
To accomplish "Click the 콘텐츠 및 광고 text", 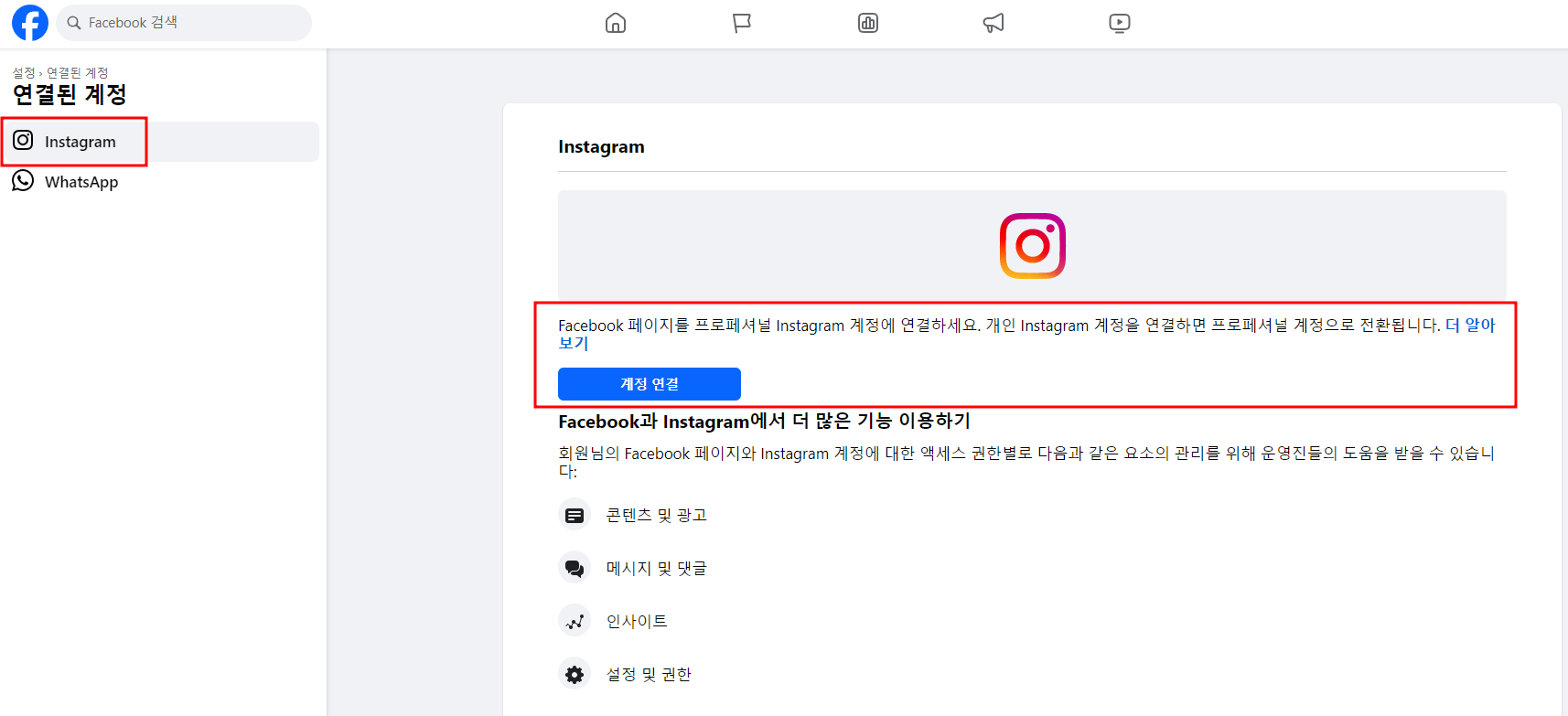I will click(657, 515).
